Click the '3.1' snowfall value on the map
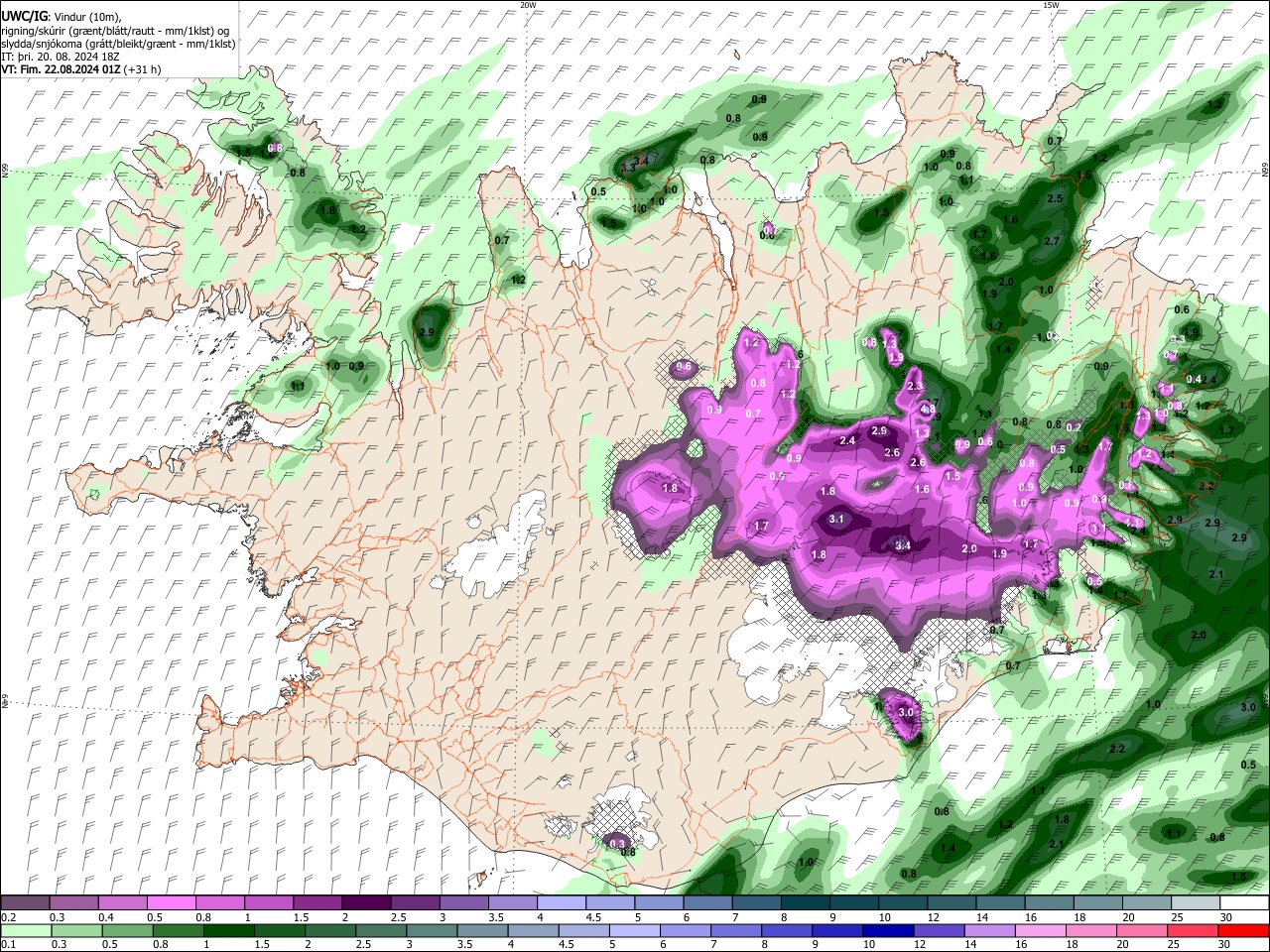This screenshot has height=952, width=1270. coord(836,519)
